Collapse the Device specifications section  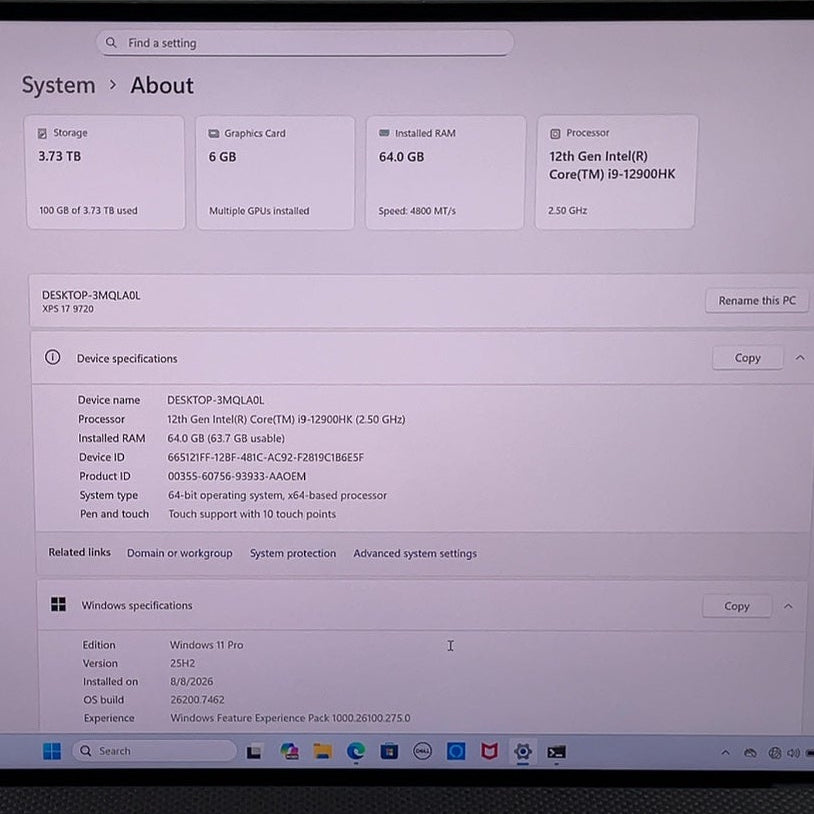point(800,358)
